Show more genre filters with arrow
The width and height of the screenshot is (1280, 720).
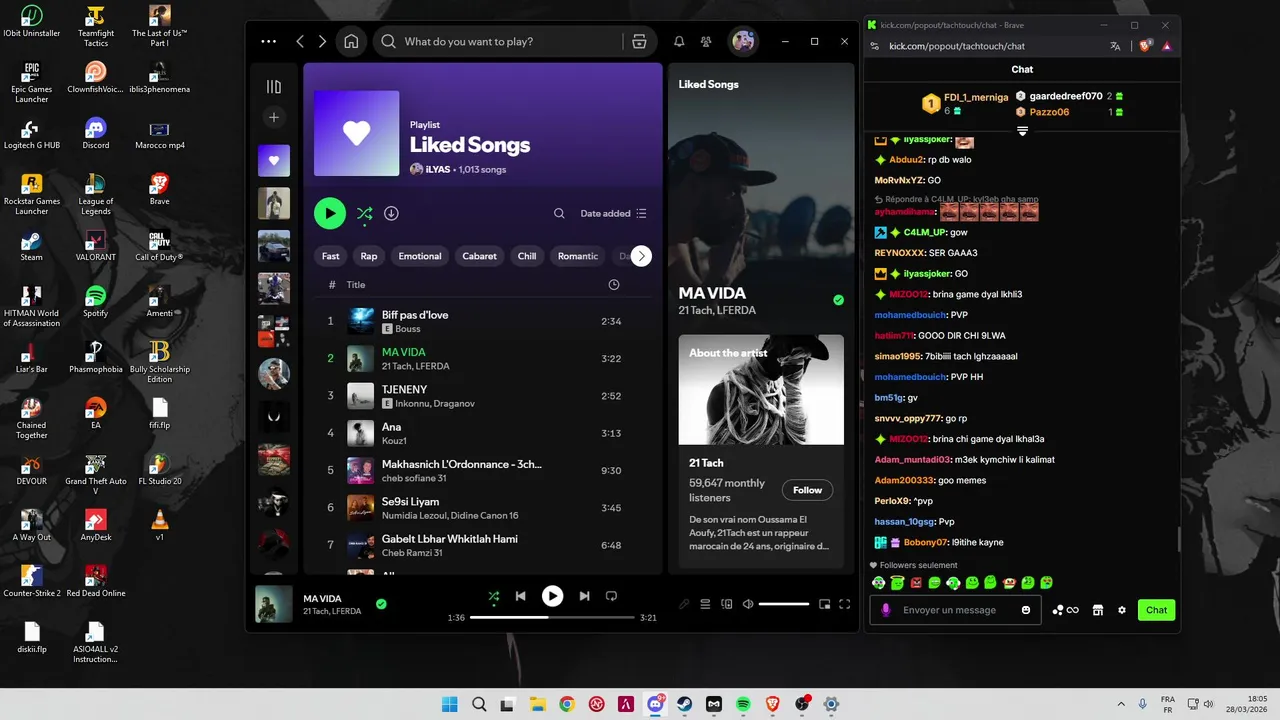pyautogui.click(x=641, y=256)
